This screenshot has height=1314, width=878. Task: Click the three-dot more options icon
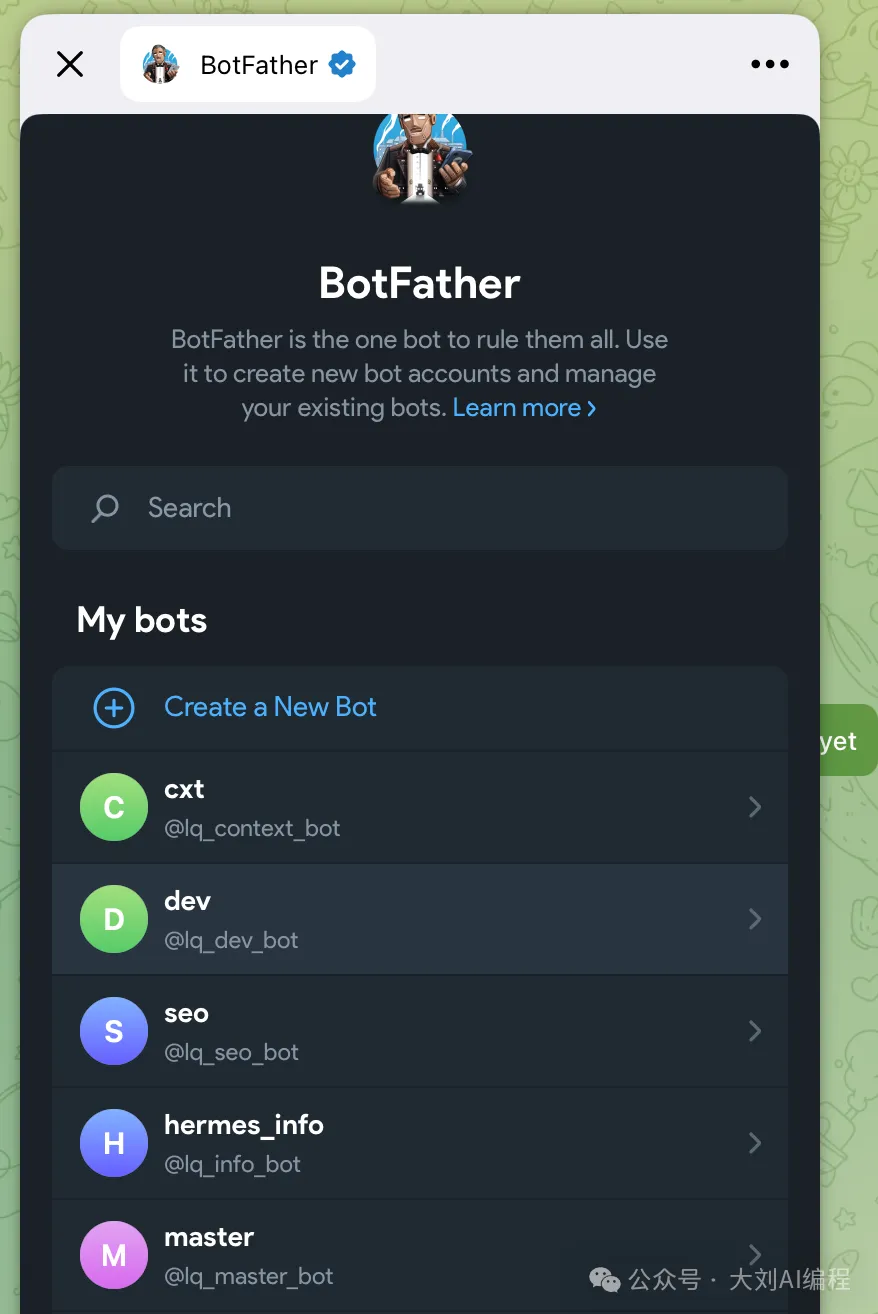click(769, 65)
